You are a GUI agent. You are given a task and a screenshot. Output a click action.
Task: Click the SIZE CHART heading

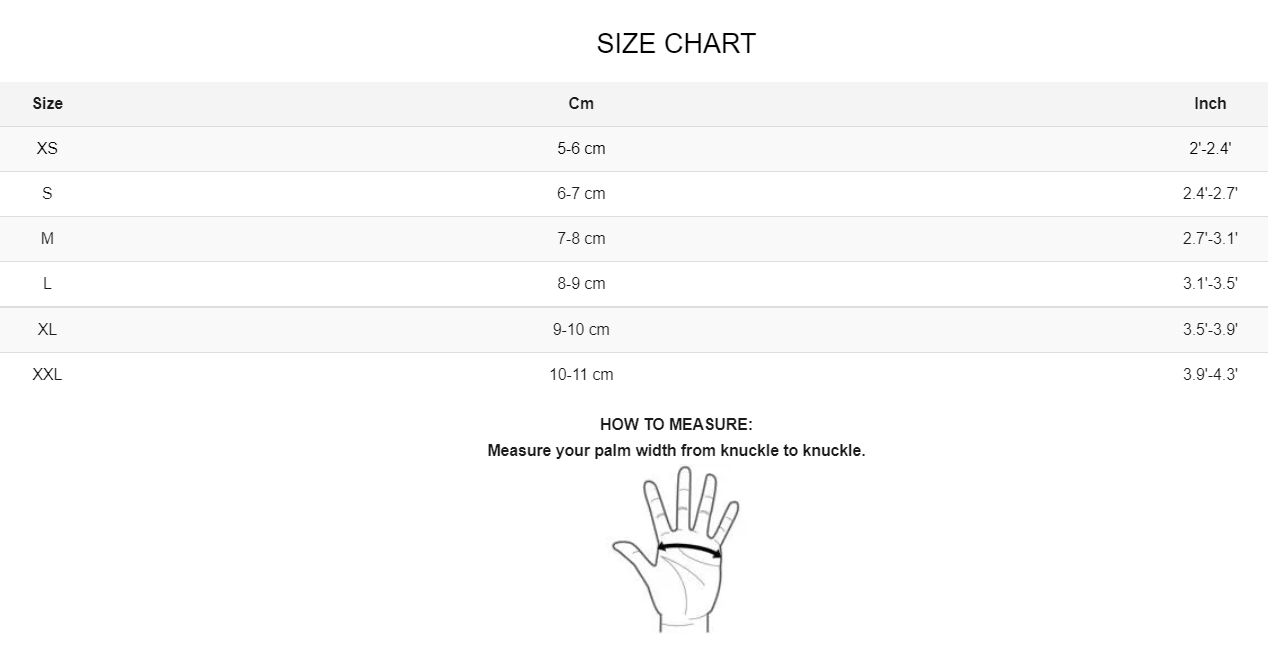pyautogui.click(x=676, y=44)
